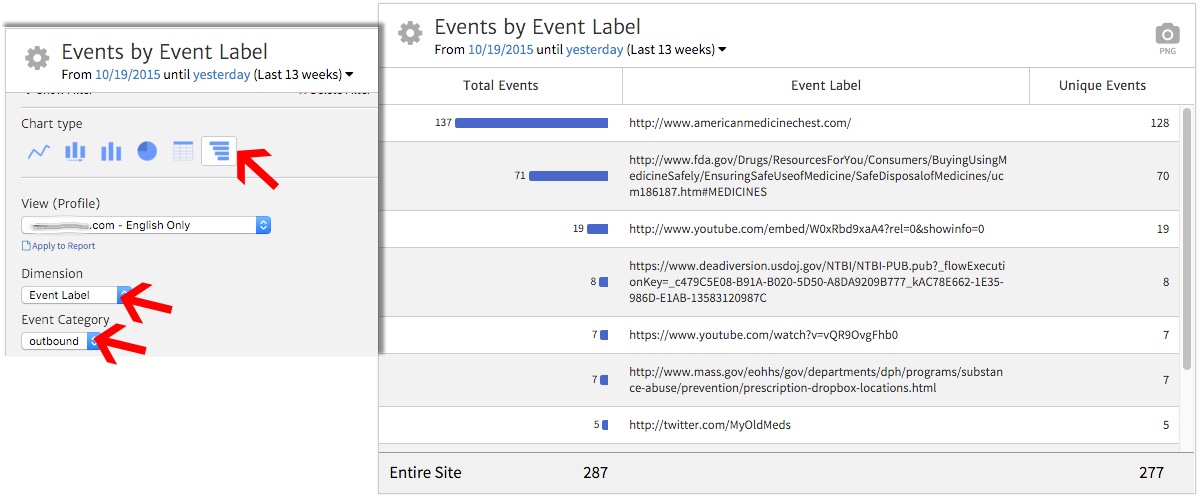Sort by Unique Events column header

point(1102,86)
